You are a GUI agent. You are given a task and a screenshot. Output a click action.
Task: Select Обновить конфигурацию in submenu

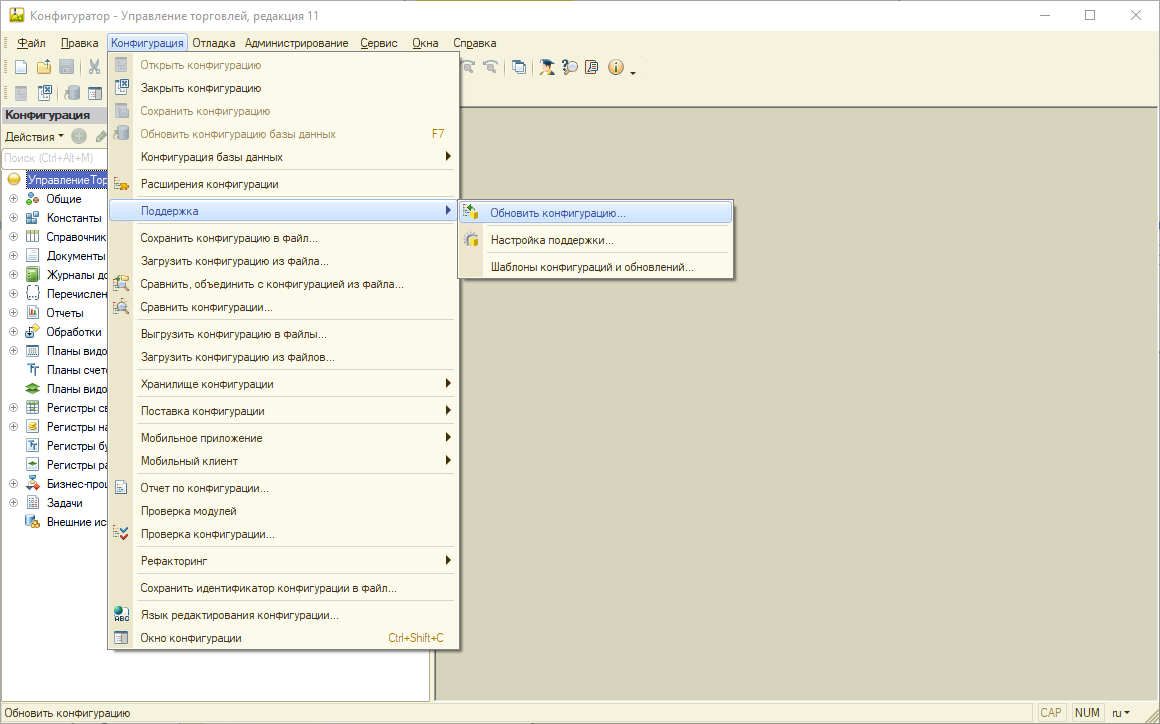pos(557,213)
